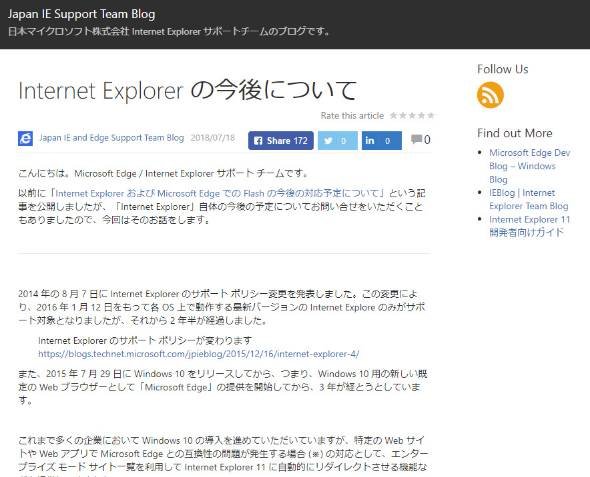This screenshot has width=590, height=477.
Task: Rate article with the third star
Action: [x=412, y=115]
